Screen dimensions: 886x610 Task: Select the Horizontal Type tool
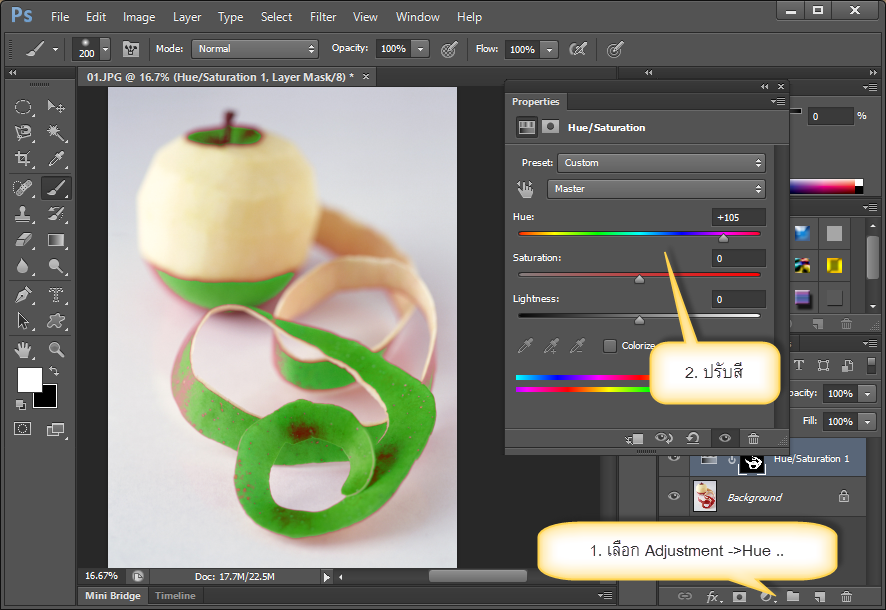pos(55,294)
